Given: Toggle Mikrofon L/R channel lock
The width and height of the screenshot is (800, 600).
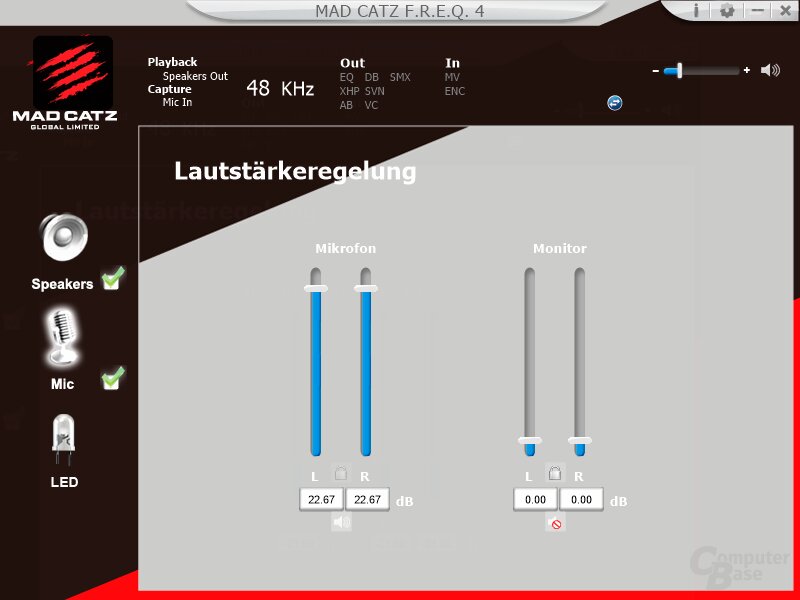Looking at the screenshot, I should tap(341, 473).
